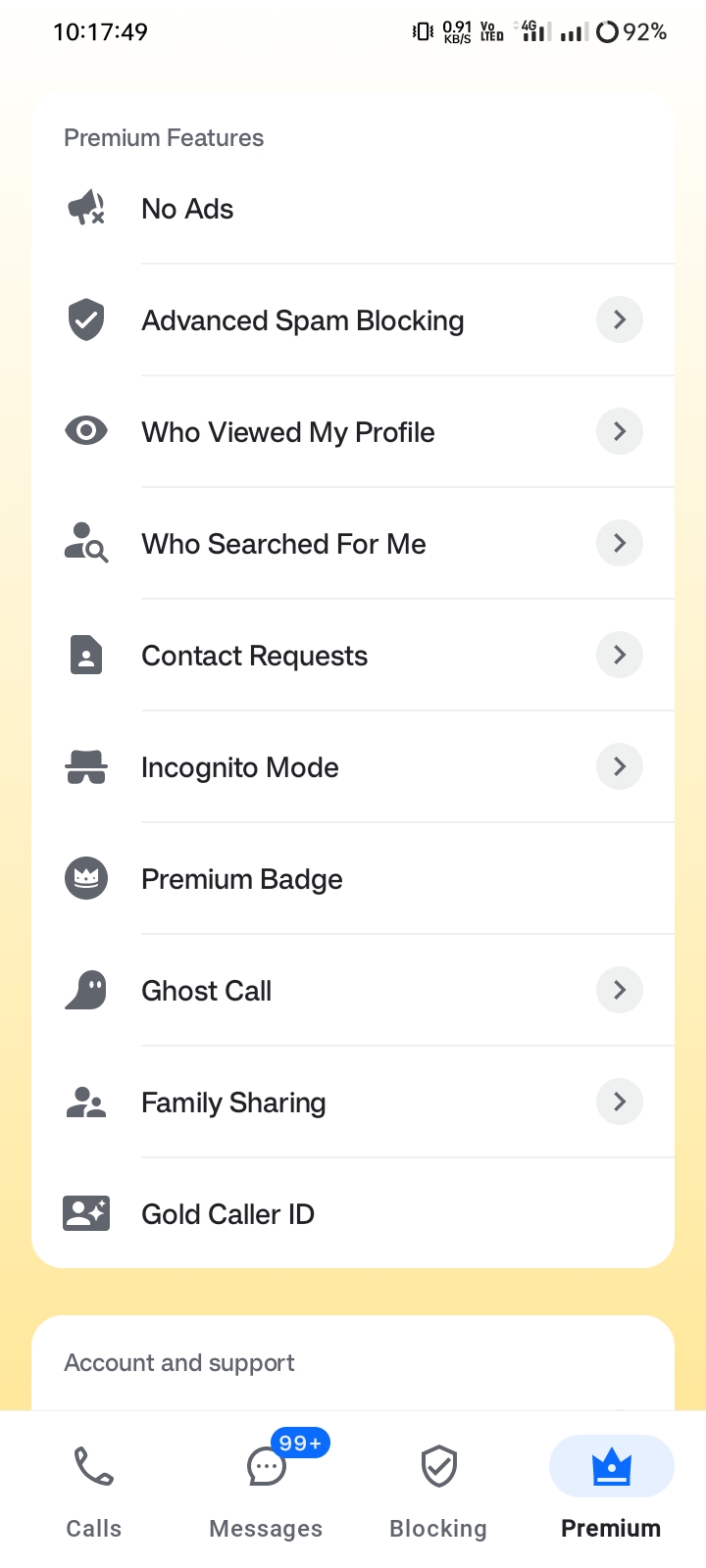This screenshot has width=706, height=1568.
Task: Tap the Family Sharing people icon
Action: coord(86,1102)
